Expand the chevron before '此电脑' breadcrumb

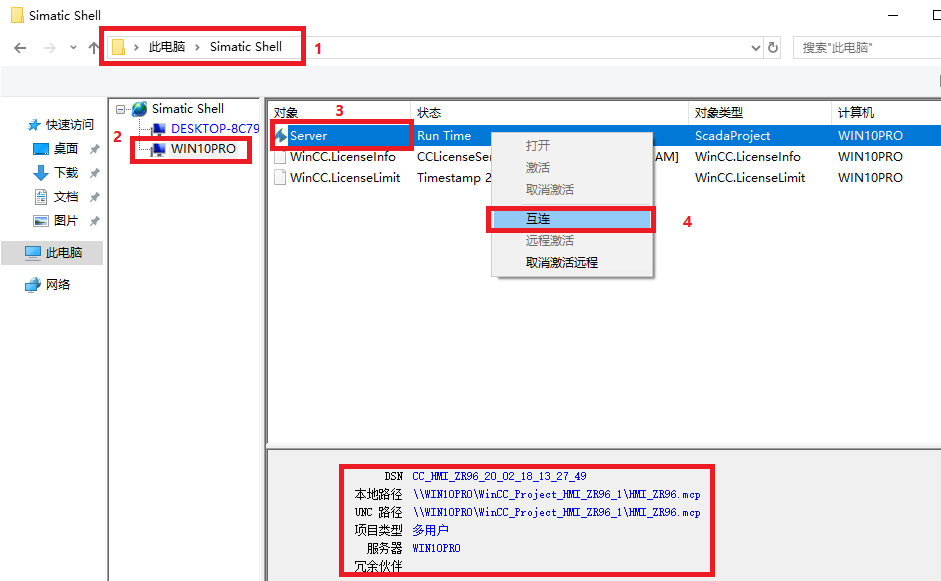tap(136, 47)
